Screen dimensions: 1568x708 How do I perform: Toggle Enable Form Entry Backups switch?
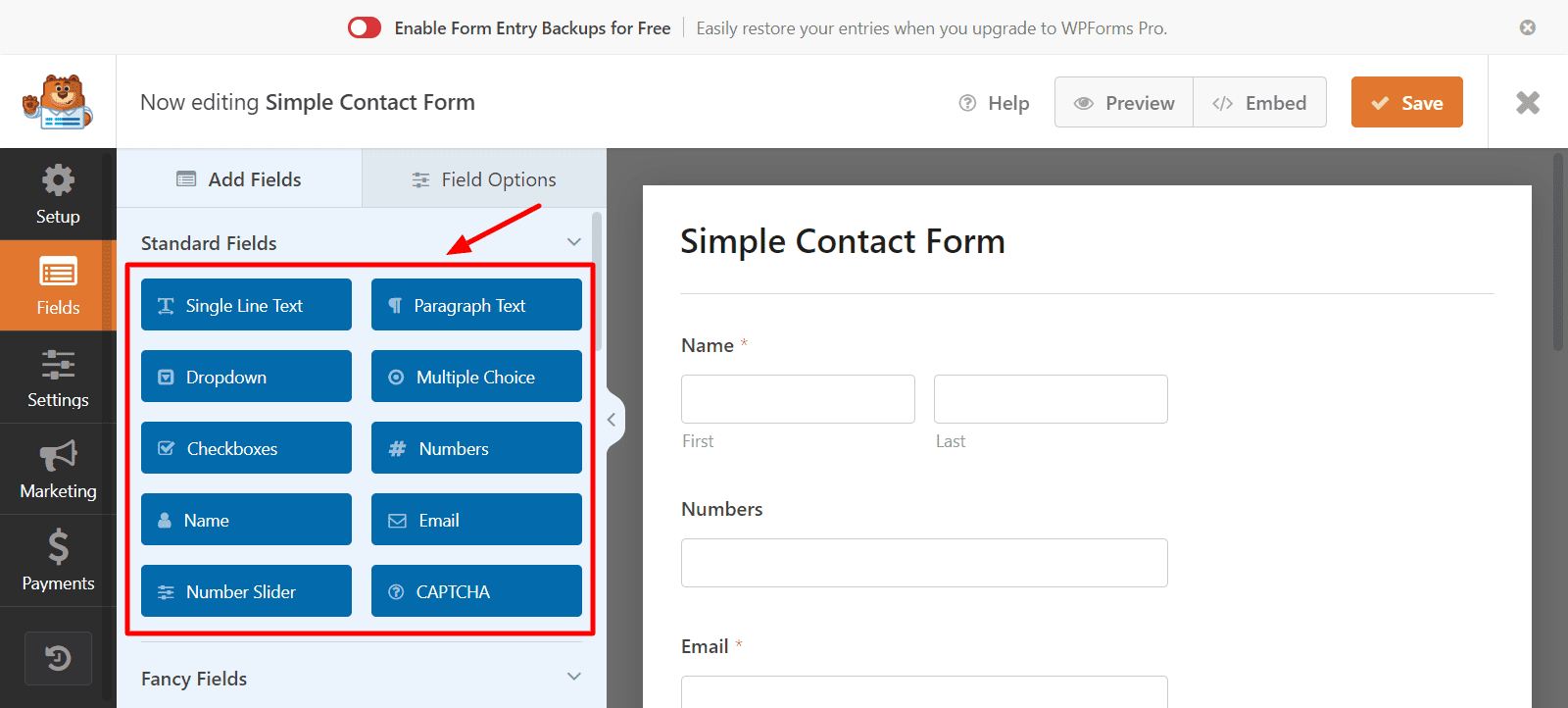tap(365, 27)
